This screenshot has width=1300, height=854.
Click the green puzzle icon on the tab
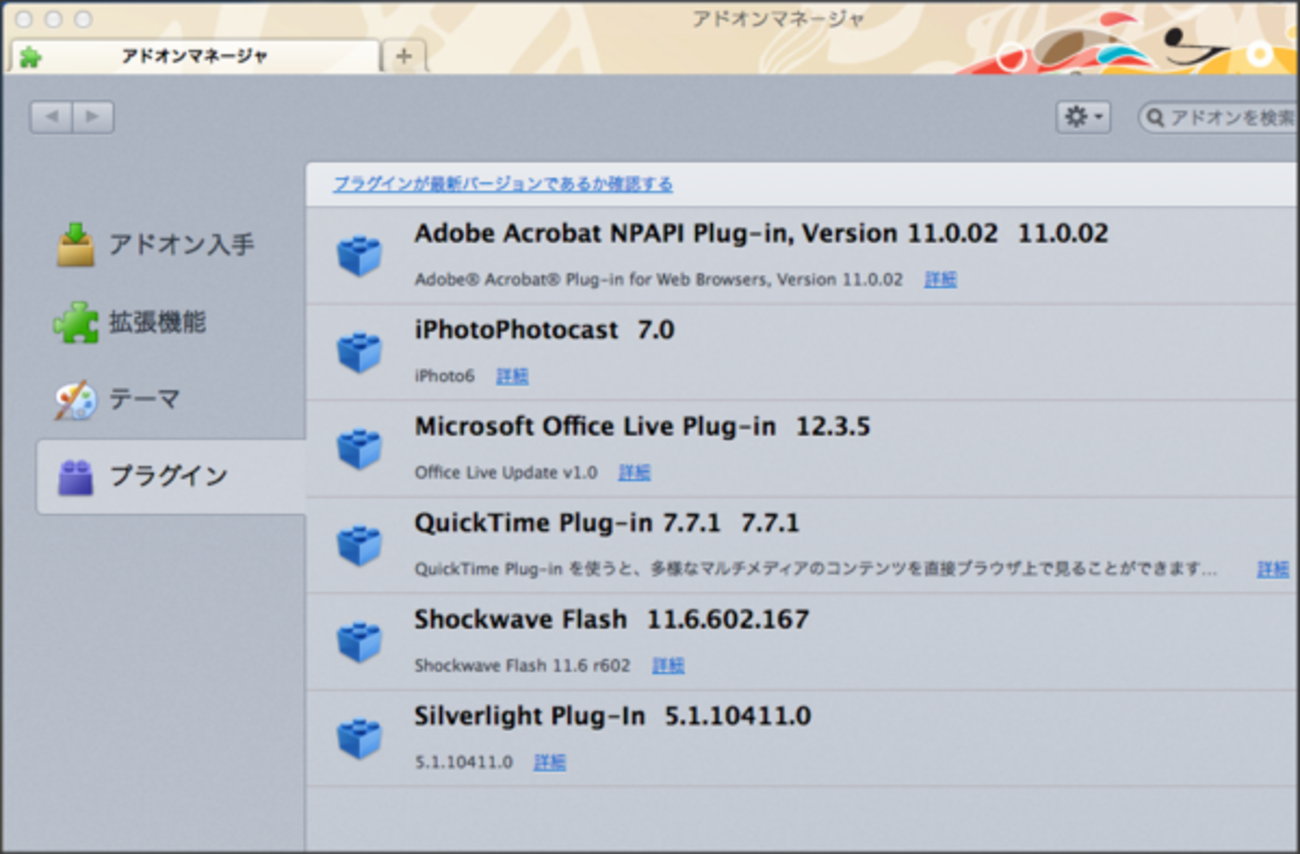(30, 57)
